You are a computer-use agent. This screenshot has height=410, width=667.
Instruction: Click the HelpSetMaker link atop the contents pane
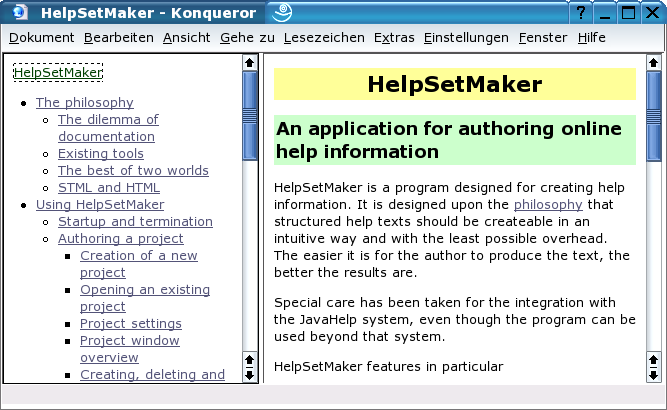(x=58, y=72)
